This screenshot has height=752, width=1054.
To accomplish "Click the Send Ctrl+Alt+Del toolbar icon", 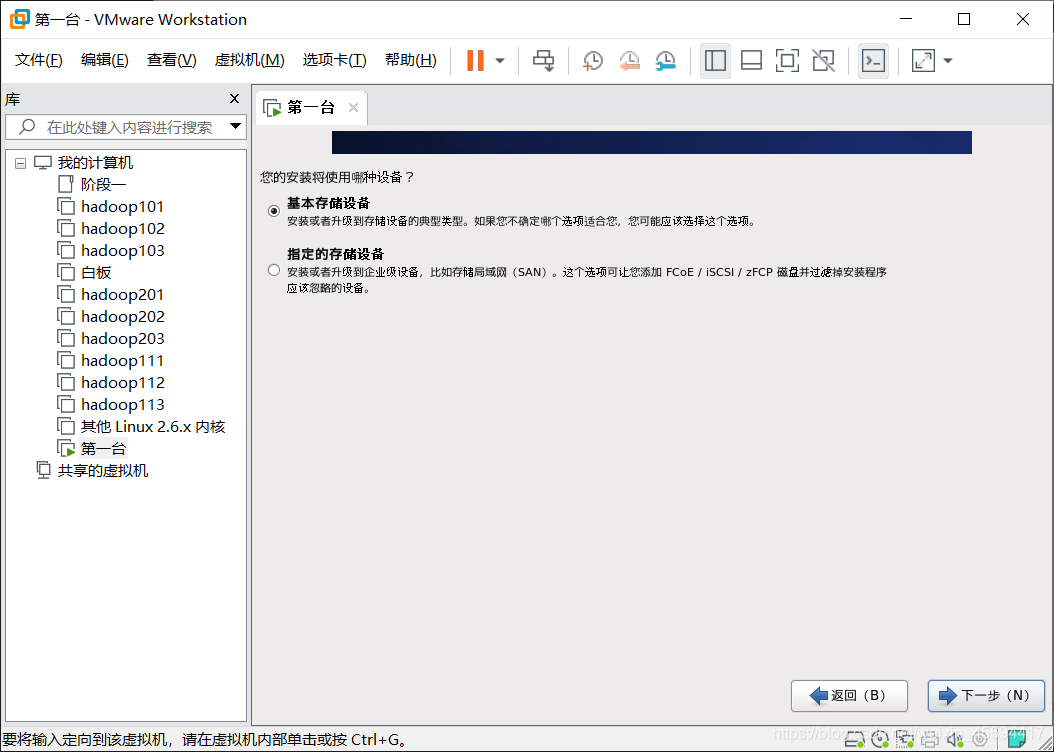I will [x=543, y=60].
